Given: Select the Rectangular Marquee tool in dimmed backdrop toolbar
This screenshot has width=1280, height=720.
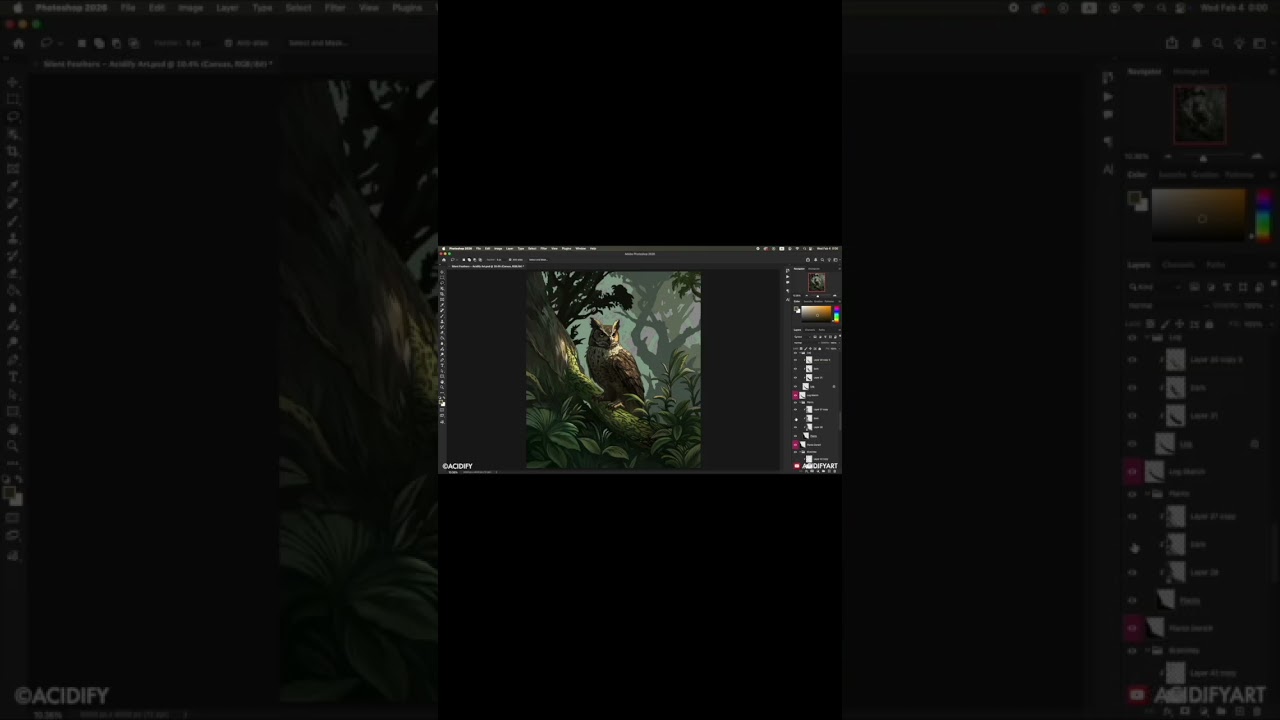Looking at the screenshot, I should coord(13,99).
